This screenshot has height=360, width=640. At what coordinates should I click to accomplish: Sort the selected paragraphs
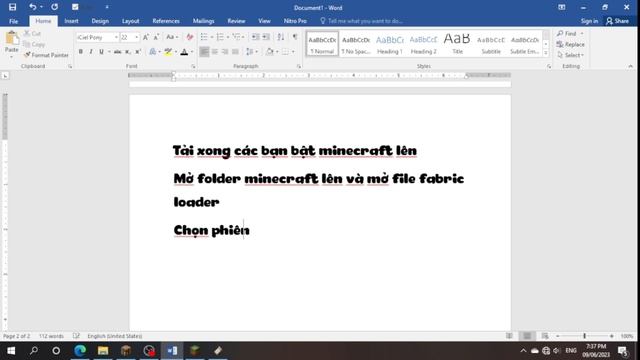tap(281, 37)
